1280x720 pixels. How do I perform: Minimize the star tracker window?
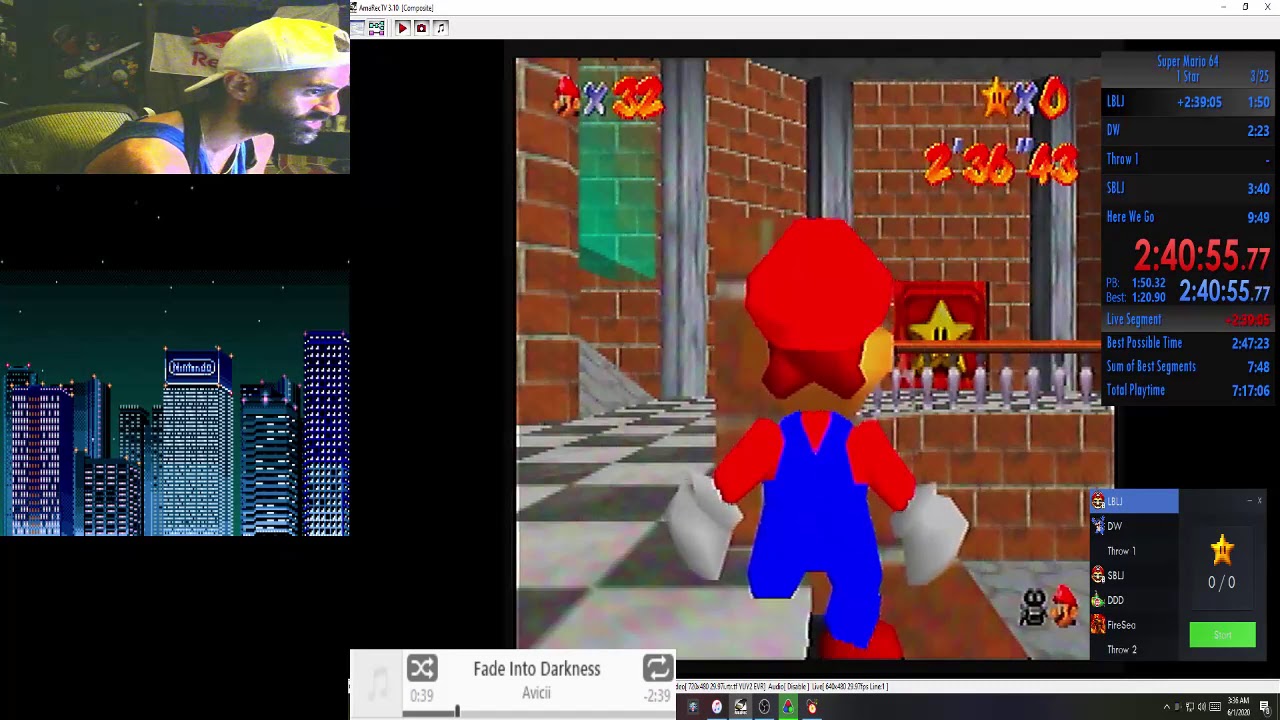click(x=1249, y=500)
